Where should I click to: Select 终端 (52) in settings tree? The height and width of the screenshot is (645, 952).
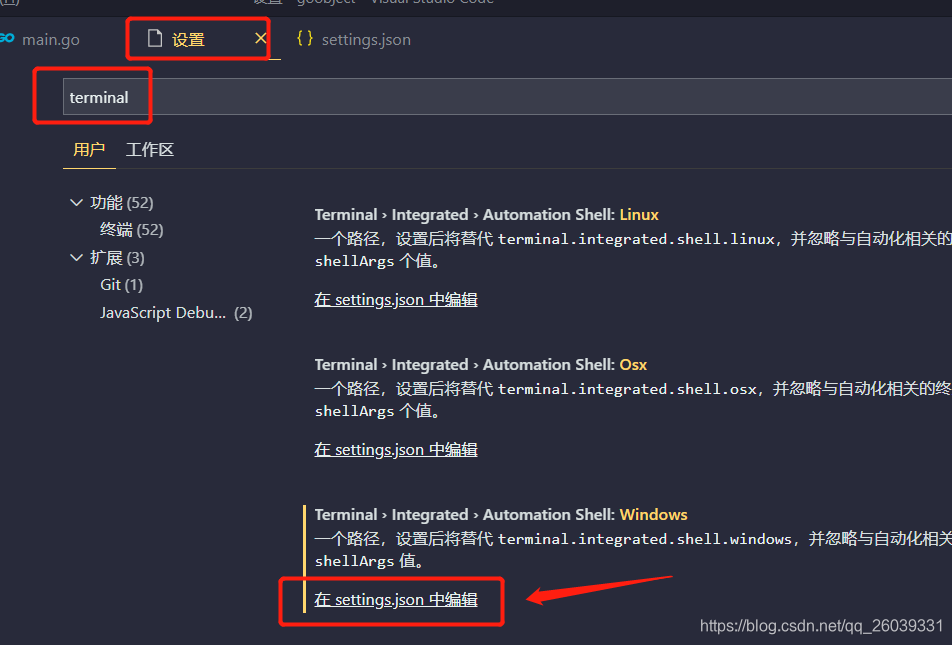[x=132, y=230]
